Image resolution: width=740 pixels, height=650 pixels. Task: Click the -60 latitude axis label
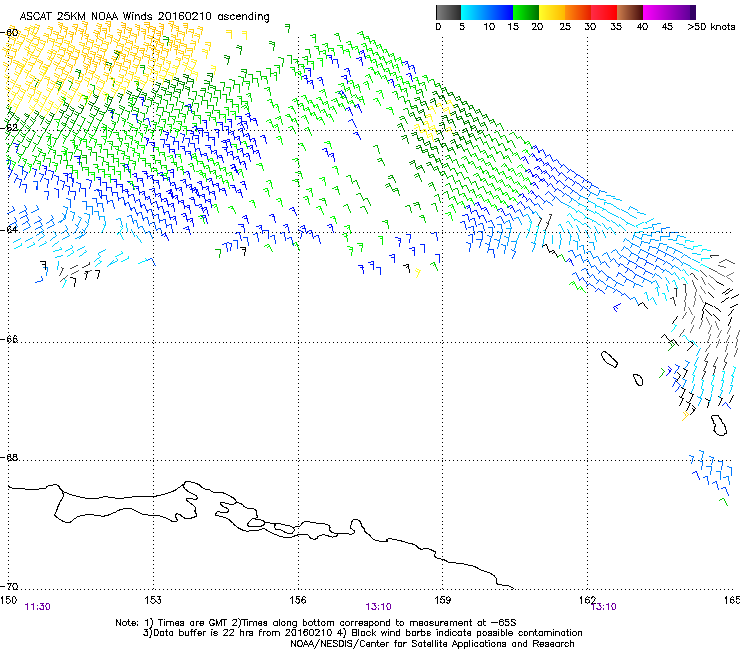point(10,33)
